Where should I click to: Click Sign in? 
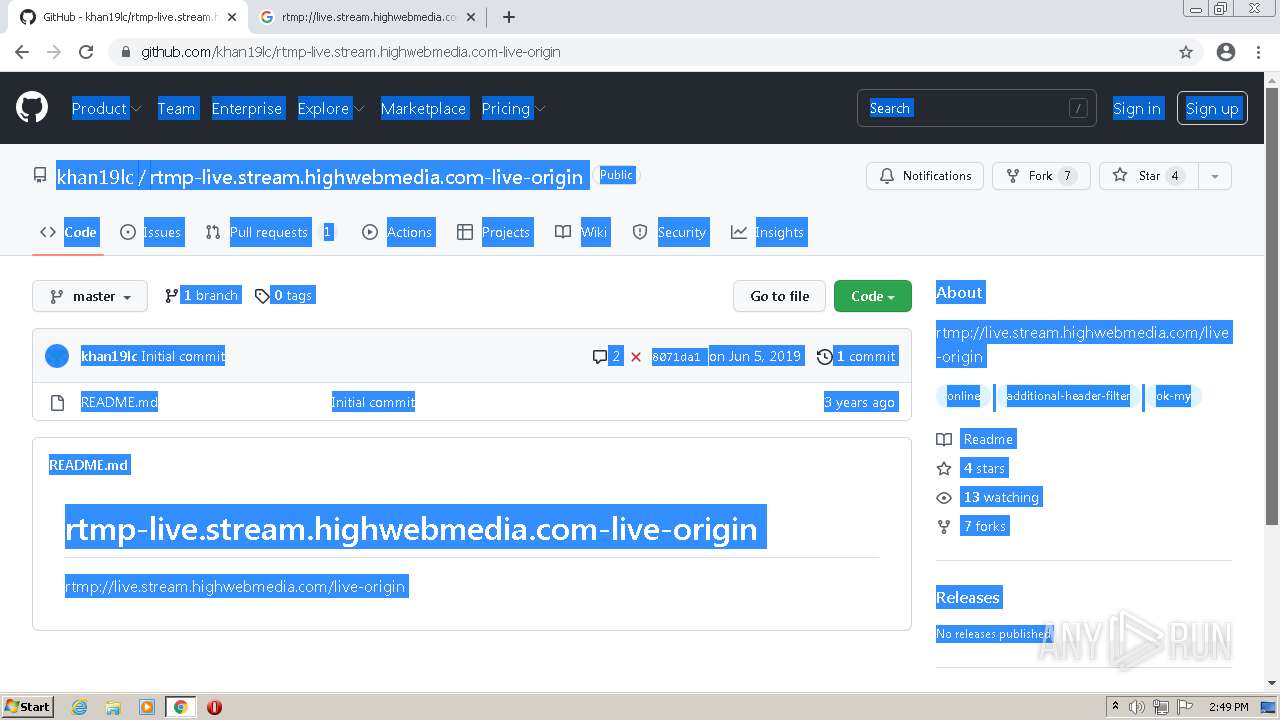pyautogui.click(x=1137, y=109)
